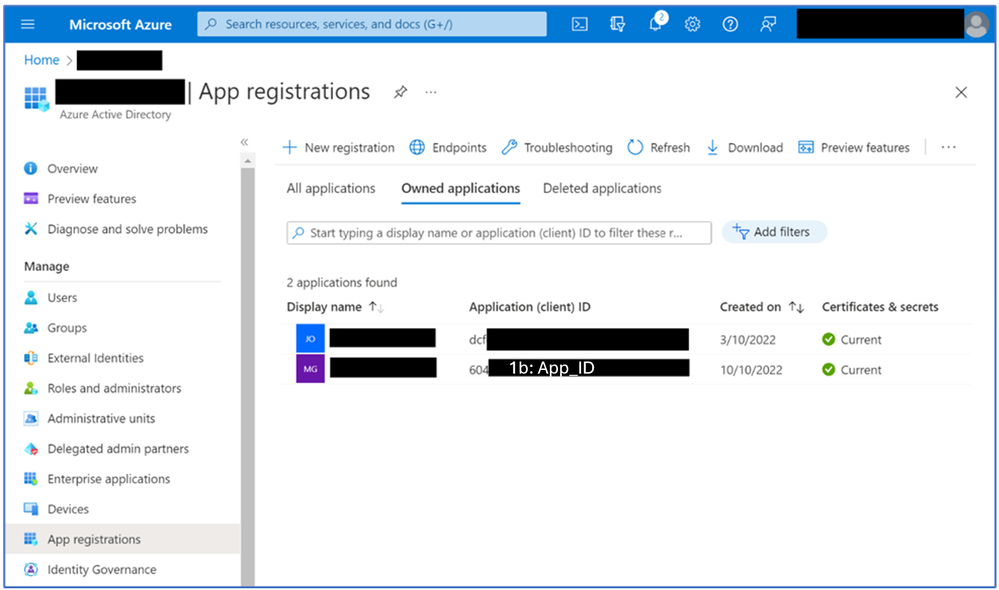Open the Azure portal hamburger menu
Viewport: 999px width, 590px height.
click(x=27, y=24)
